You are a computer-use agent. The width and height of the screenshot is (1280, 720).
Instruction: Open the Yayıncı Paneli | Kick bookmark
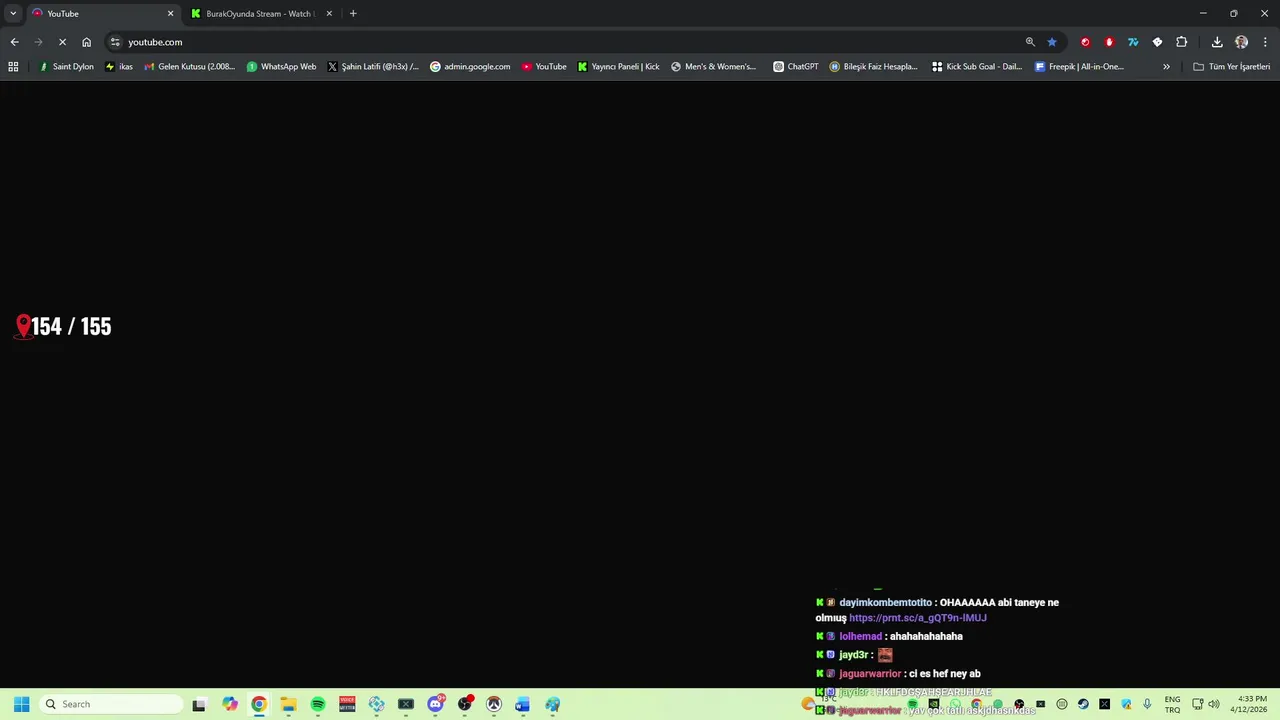point(619,67)
